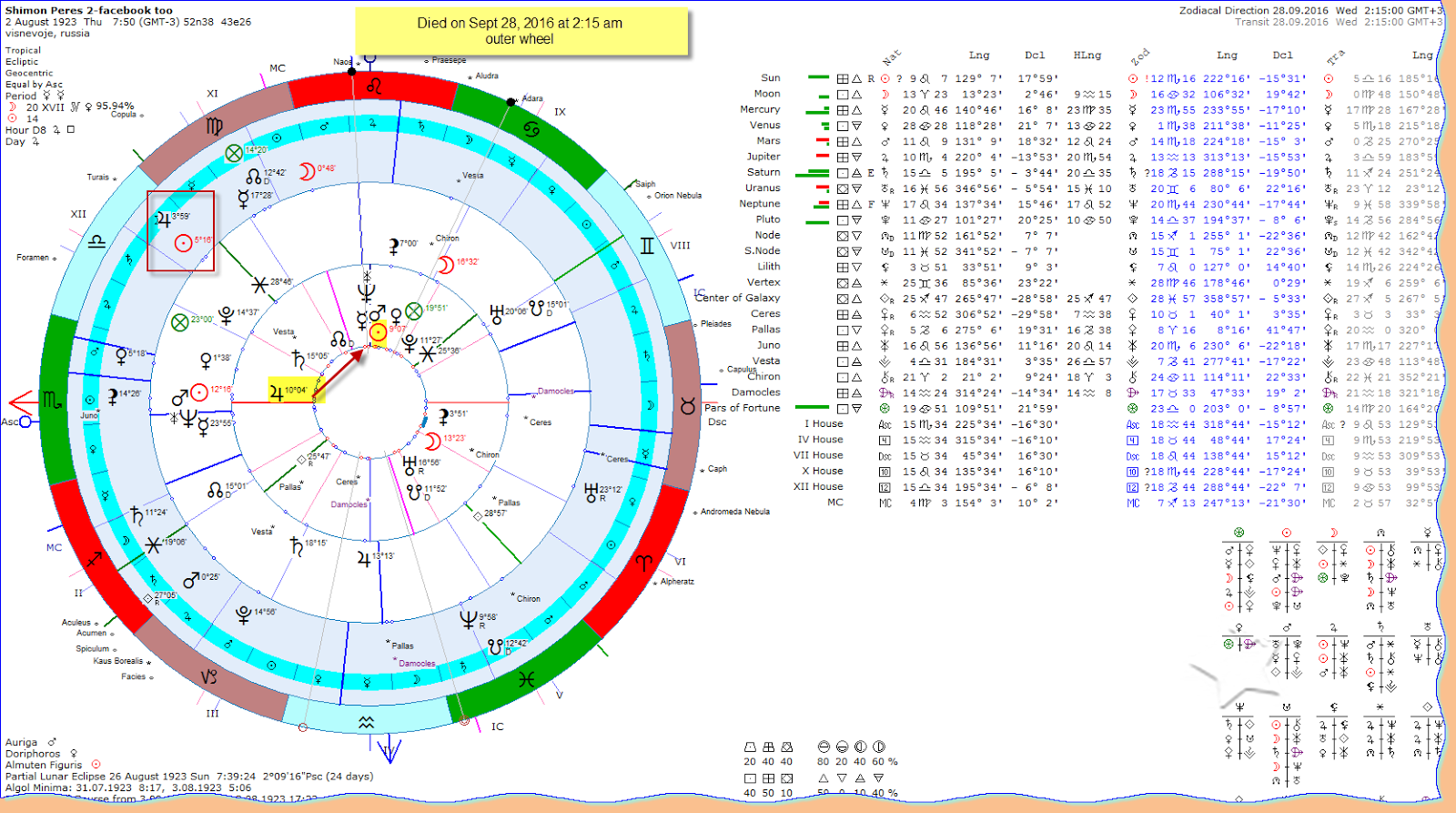This screenshot has height=813, width=1456.
Task: Click the 'HLng' column header
Action: coord(1087,56)
